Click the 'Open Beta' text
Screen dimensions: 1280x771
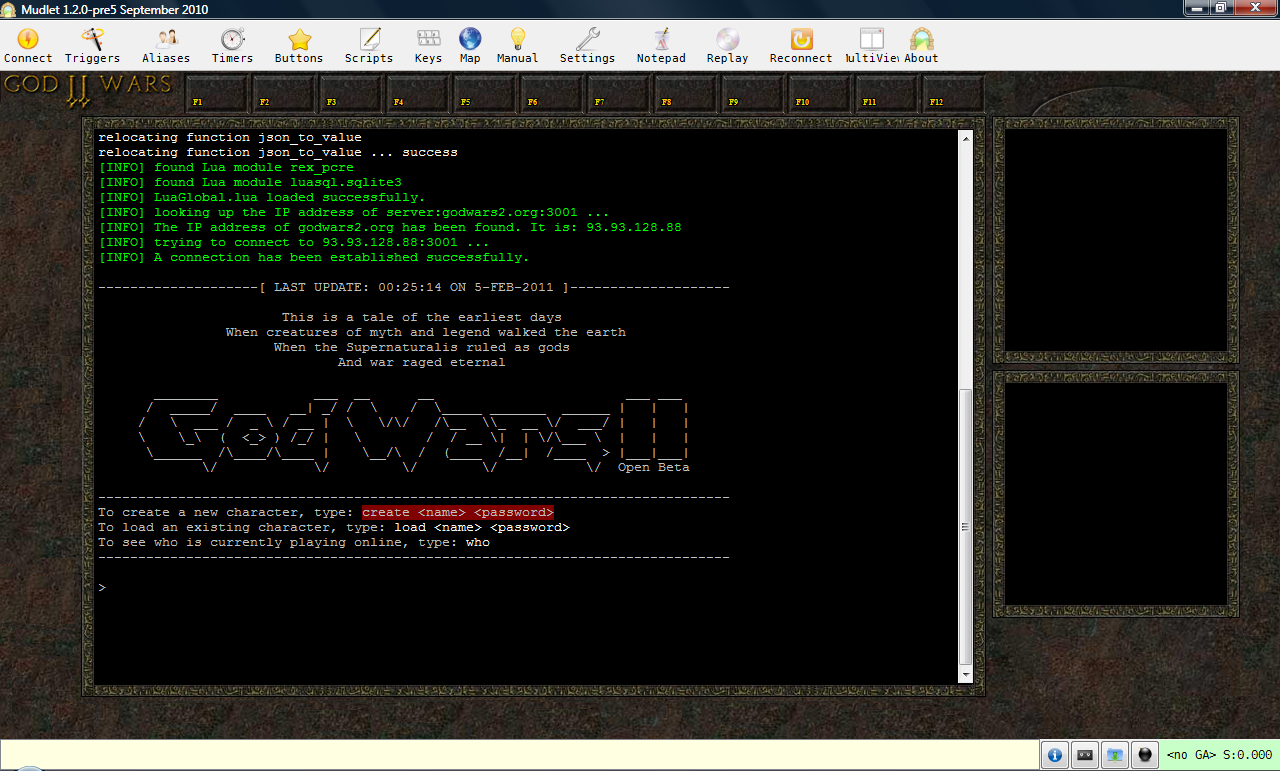point(653,467)
